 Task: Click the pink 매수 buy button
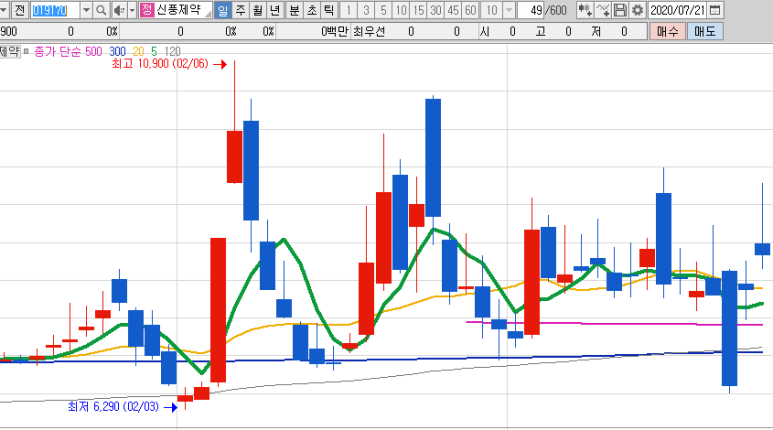668,32
